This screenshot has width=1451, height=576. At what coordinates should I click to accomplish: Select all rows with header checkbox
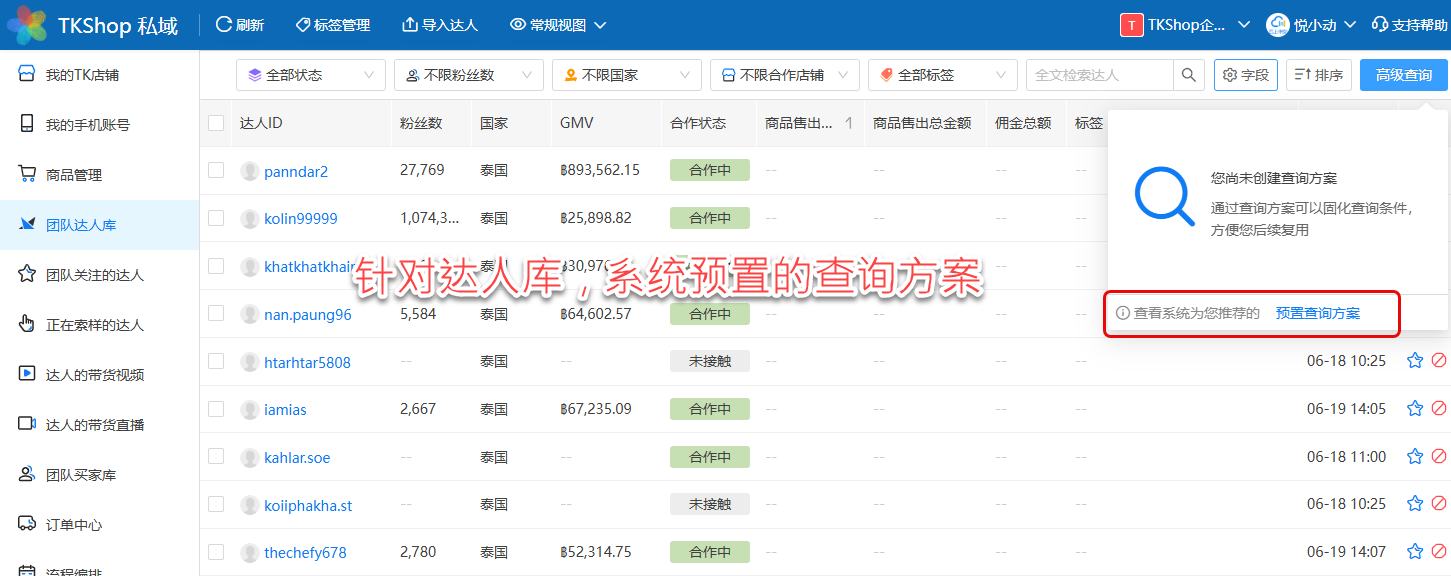tap(216, 123)
